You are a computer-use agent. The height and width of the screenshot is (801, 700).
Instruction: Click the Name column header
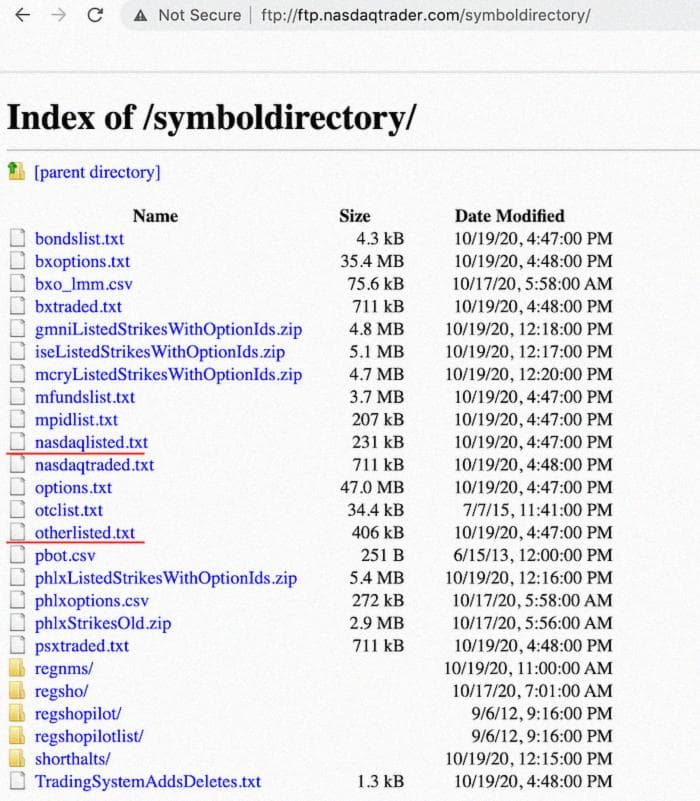(x=155, y=216)
